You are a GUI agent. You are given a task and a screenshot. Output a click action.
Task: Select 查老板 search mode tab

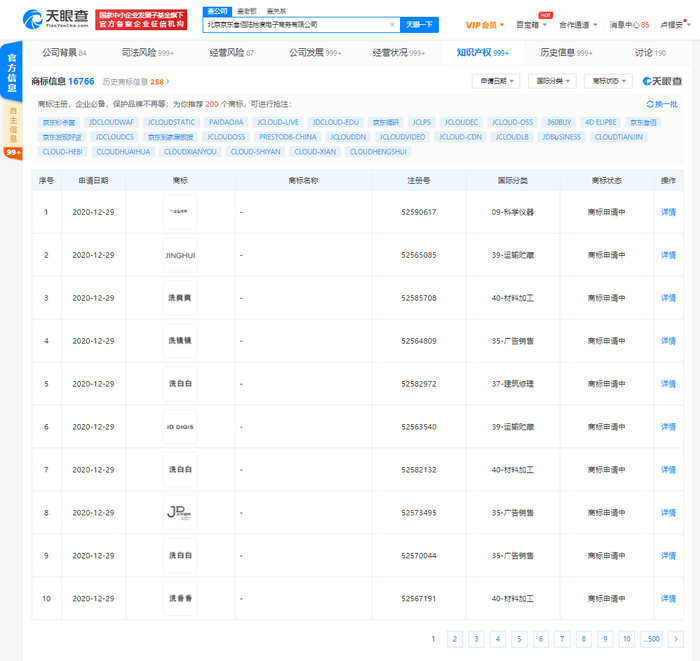click(247, 11)
